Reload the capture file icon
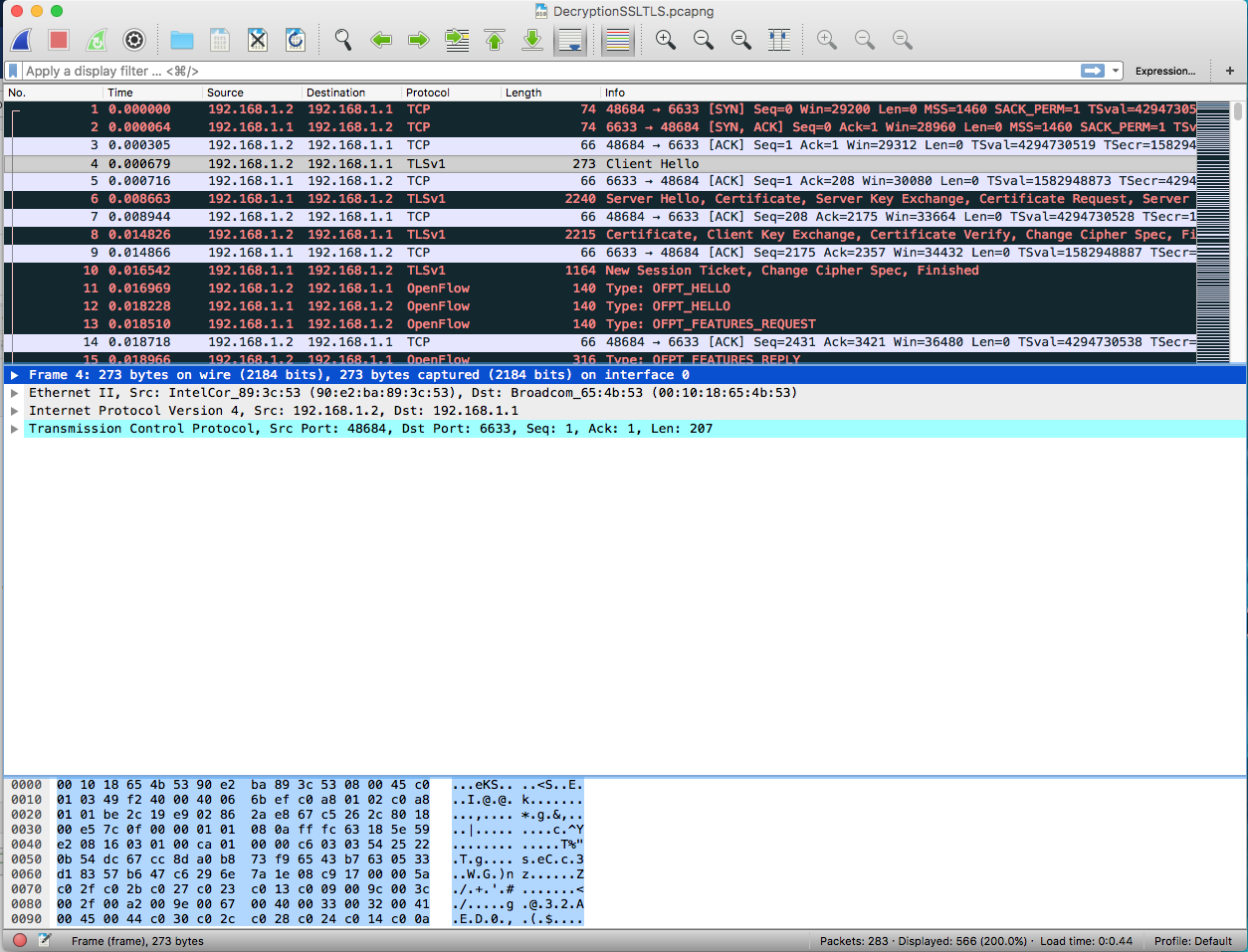Image resolution: width=1248 pixels, height=952 pixels. pyautogui.click(x=296, y=40)
